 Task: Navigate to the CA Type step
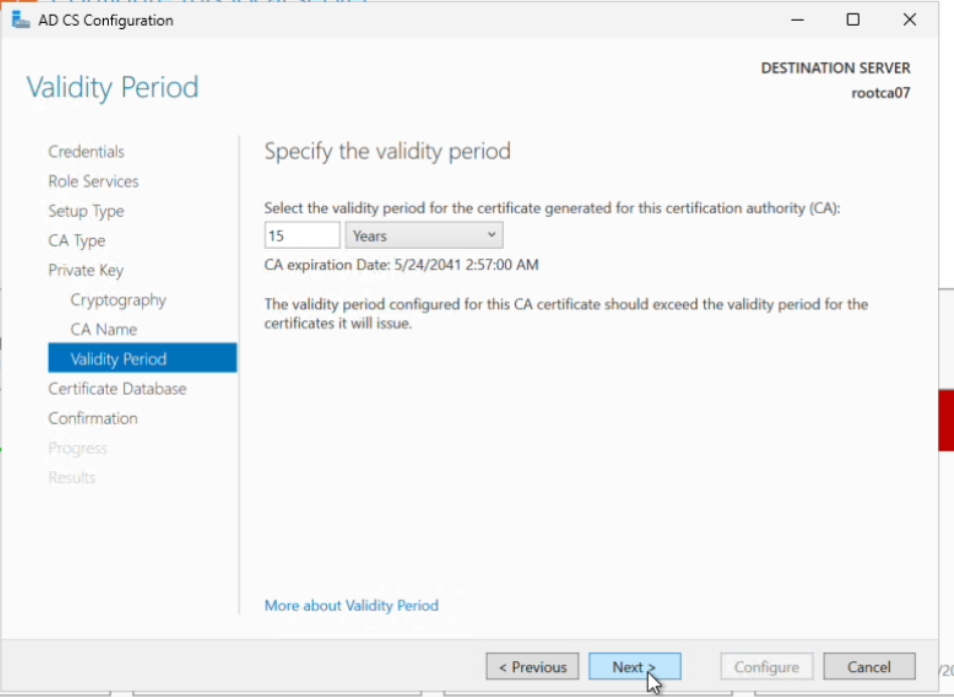[x=77, y=241]
